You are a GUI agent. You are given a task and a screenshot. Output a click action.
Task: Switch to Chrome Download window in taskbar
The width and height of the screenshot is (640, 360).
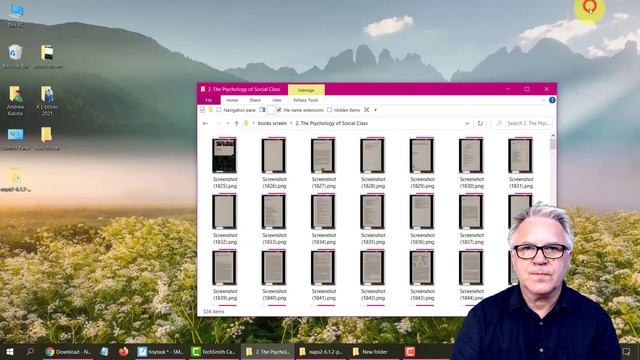point(69,351)
